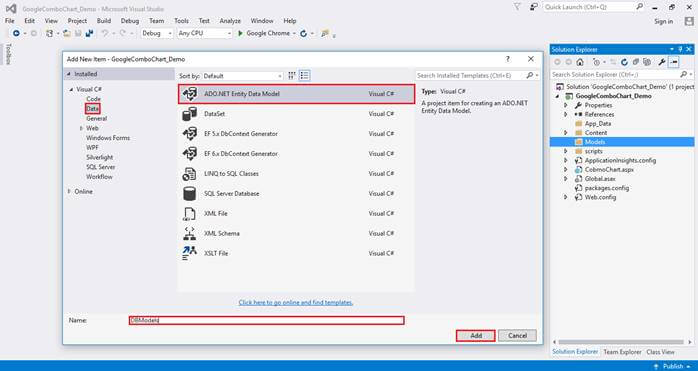Viewport: 698px width, 371px height.
Task: Select the SQL Server category in tree
Action: (101, 167)
